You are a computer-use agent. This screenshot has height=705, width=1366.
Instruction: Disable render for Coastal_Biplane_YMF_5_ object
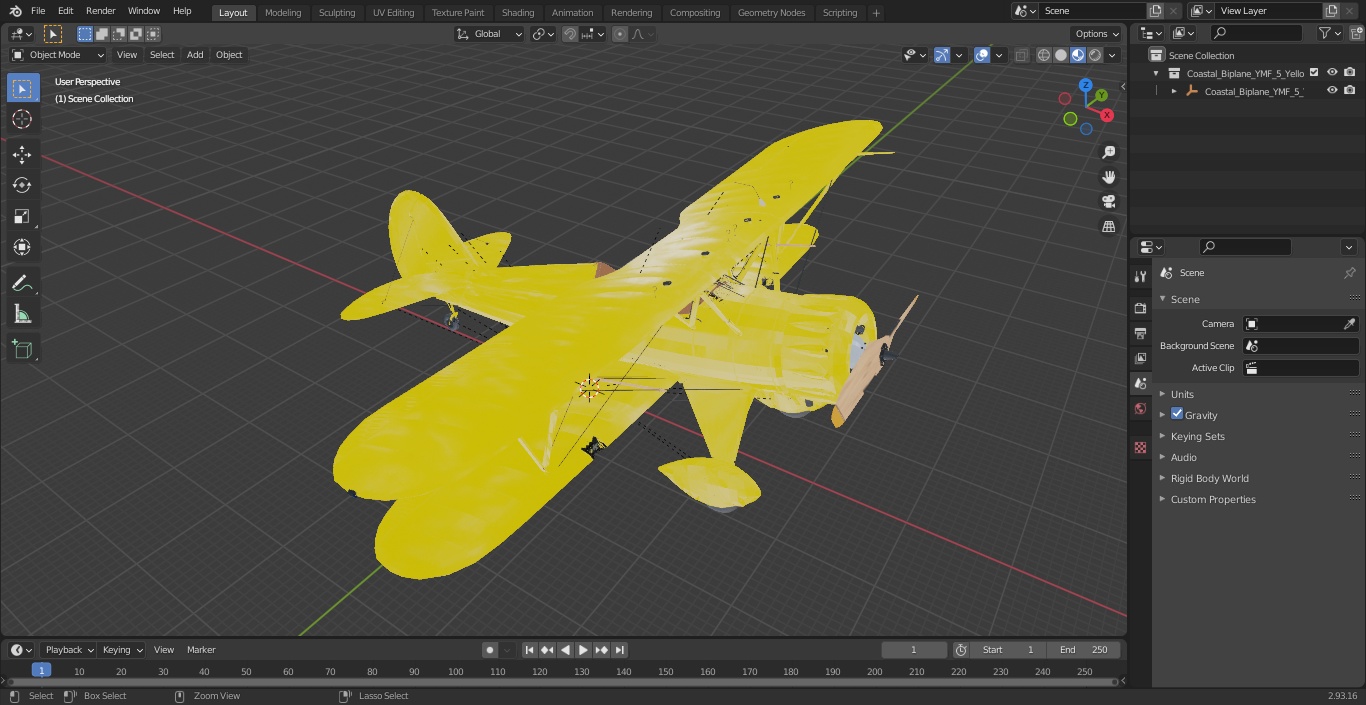tap(1349, 90)
